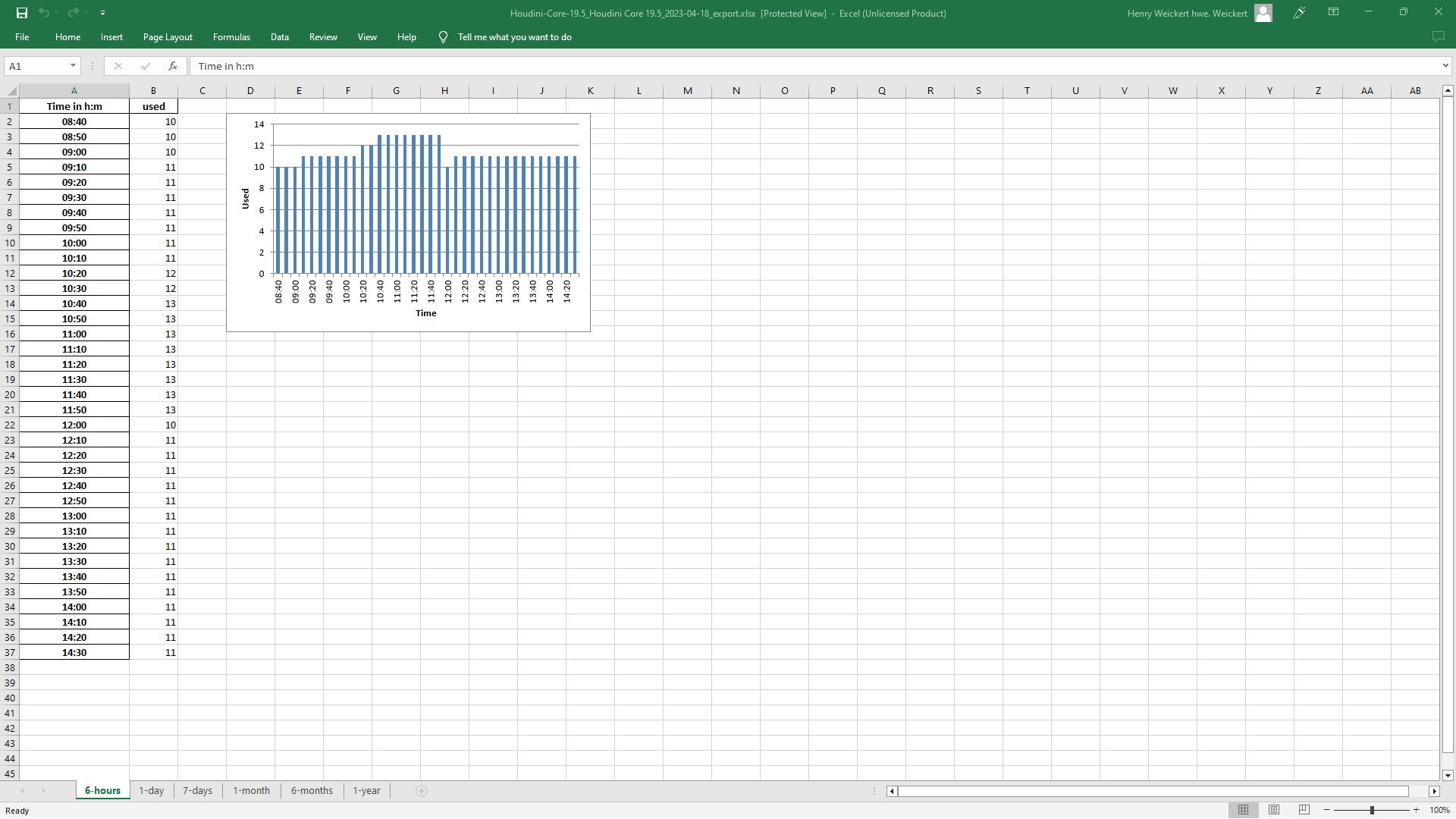Select row 22 header
This screenshot has width=1456, height=819.
point(9,425)
